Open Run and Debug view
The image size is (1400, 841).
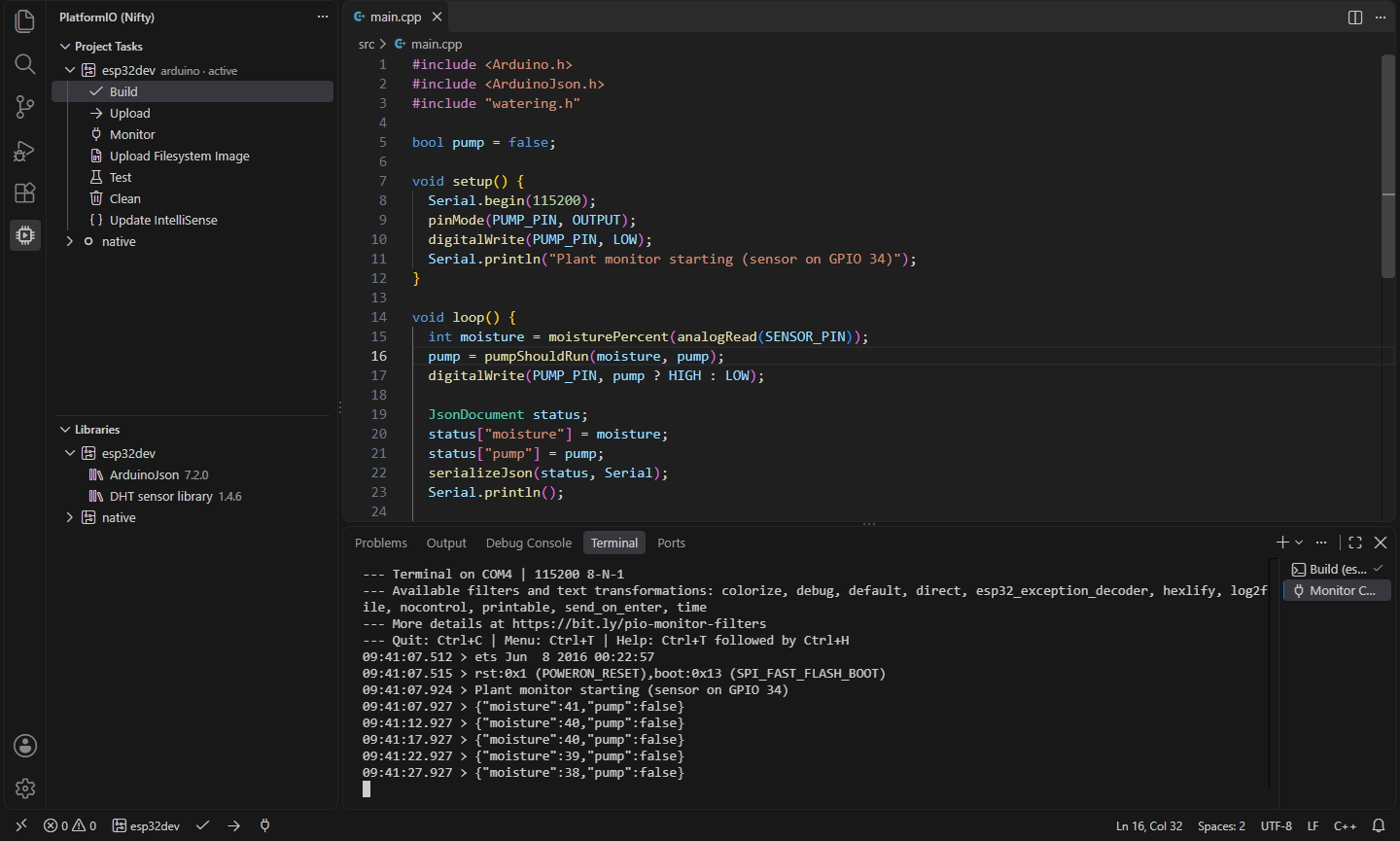[25, 150]
